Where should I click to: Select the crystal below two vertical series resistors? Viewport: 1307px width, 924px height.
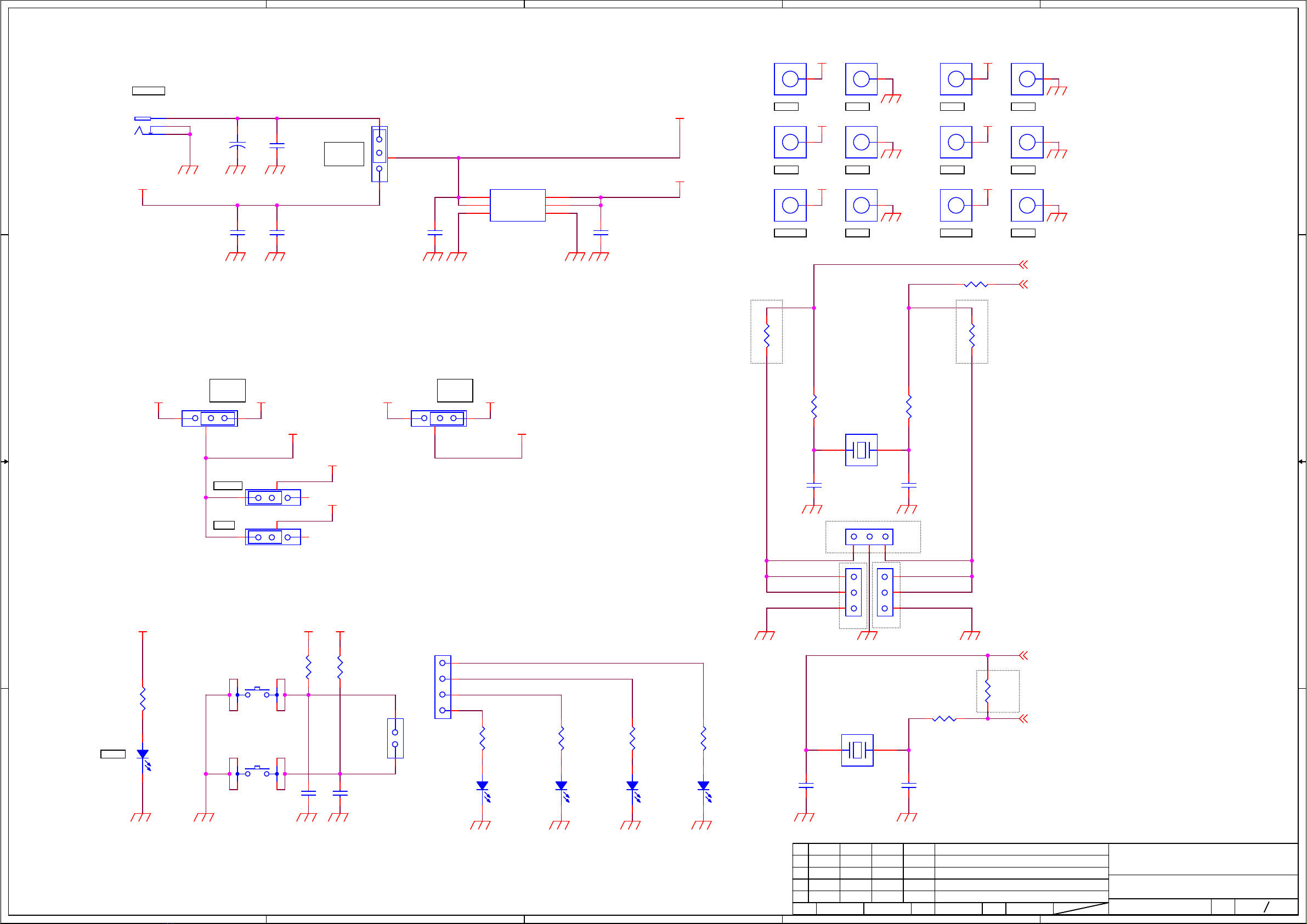[x=861, y=450]
